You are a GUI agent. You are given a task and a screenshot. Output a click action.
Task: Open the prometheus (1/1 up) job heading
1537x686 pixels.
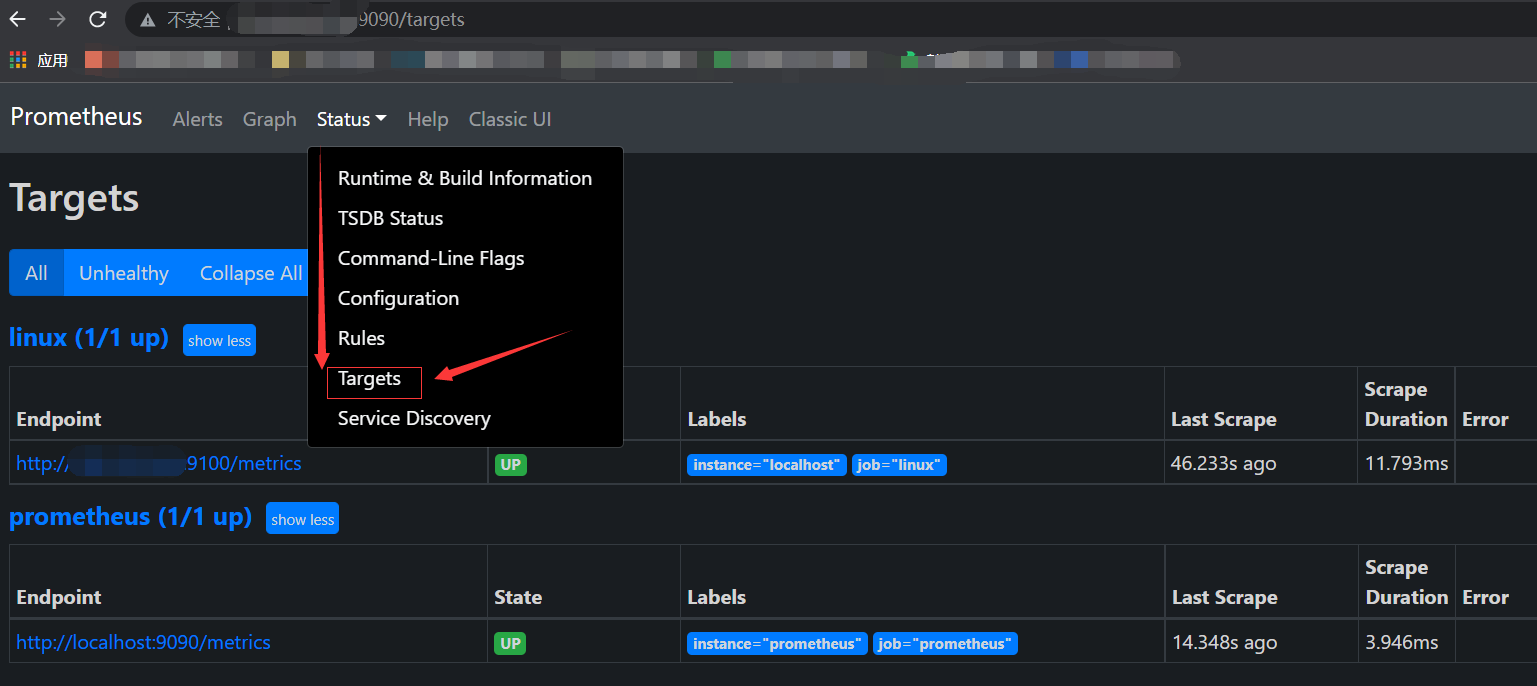tap(130, 517)
